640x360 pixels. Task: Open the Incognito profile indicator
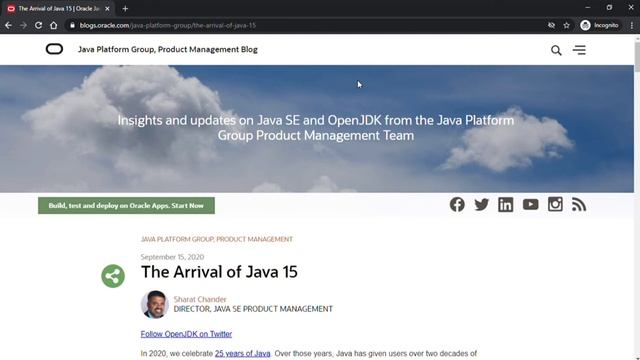599,25
